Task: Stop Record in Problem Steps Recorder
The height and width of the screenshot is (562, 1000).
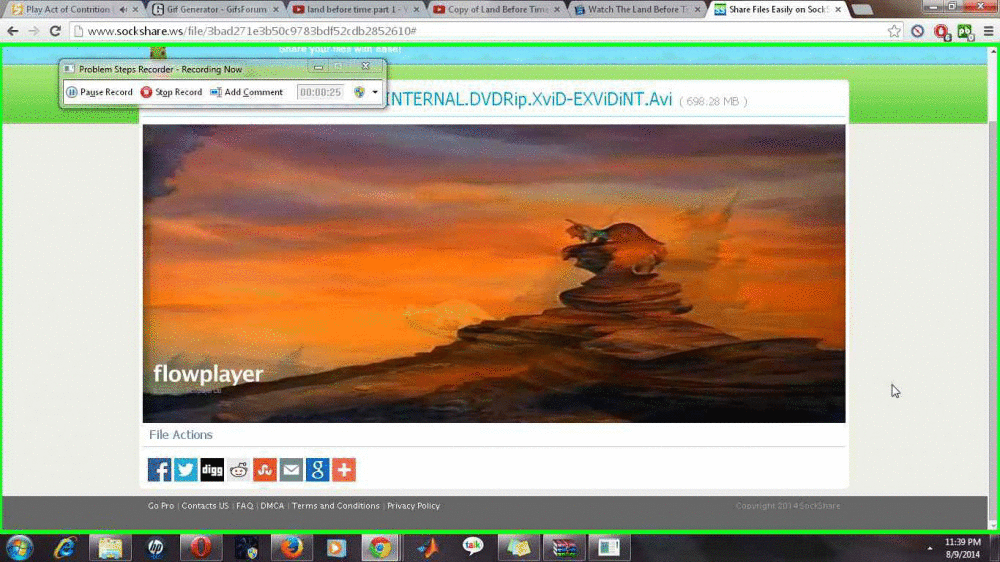Action: (171, 92)
